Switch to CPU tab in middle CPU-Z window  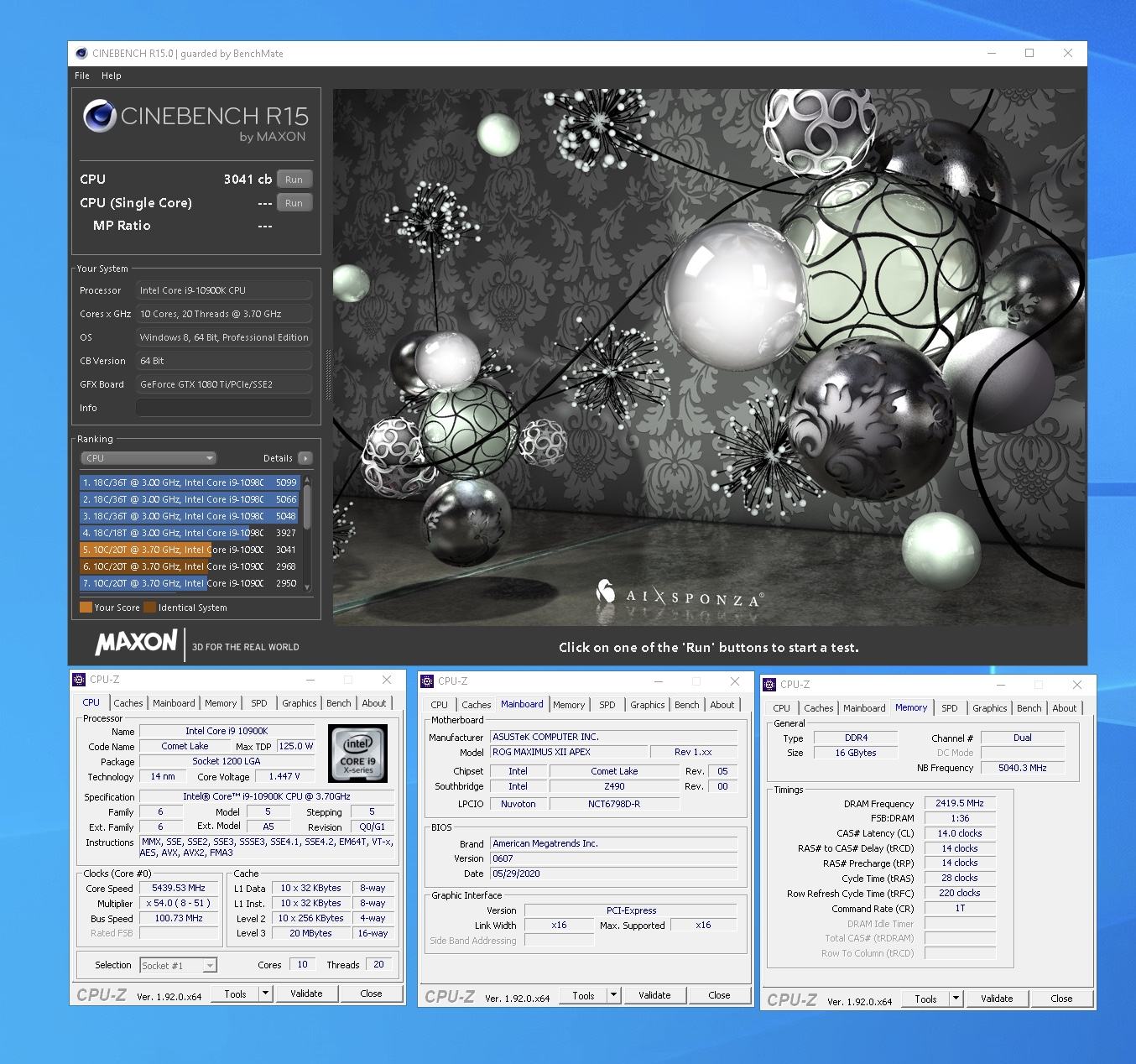click(439, 705)
